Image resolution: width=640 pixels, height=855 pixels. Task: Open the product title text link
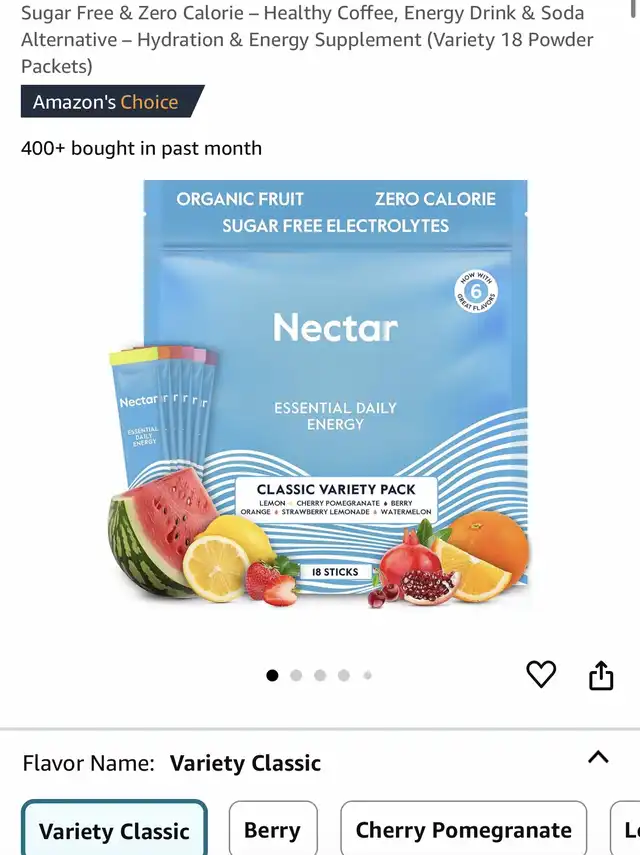pos(307,39)
